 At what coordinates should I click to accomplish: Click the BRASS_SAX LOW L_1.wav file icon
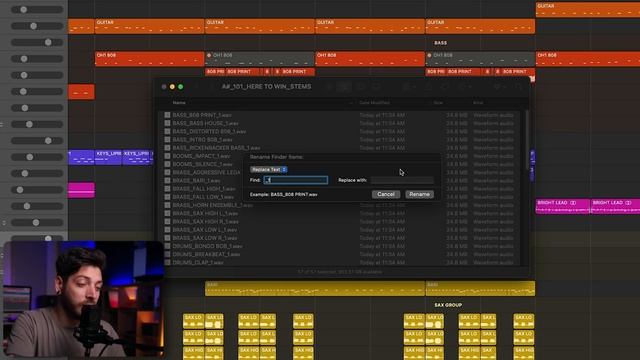(167, 229)
